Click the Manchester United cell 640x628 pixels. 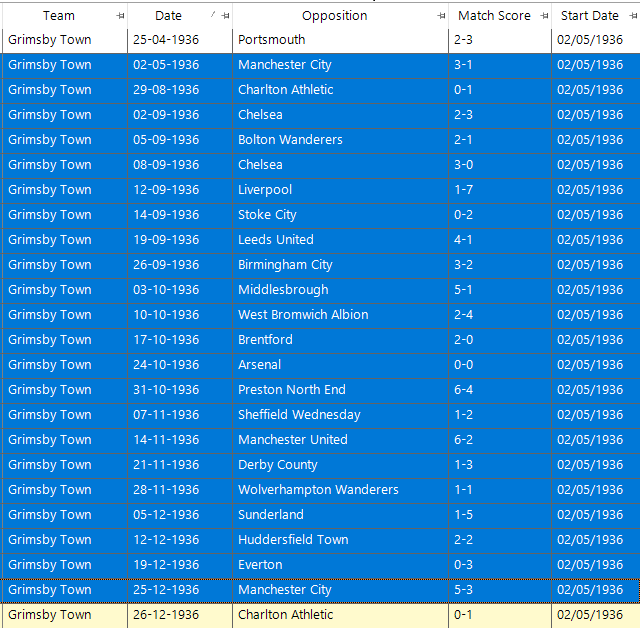(340, 440)
